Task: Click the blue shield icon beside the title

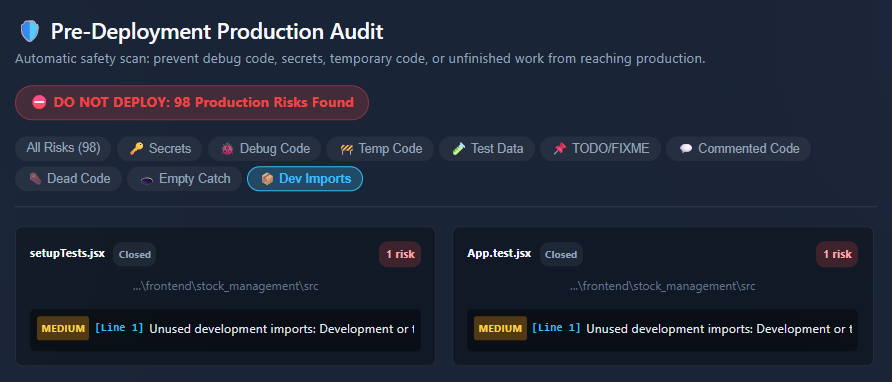Action: pyautogui.click(x=30, y=32)
